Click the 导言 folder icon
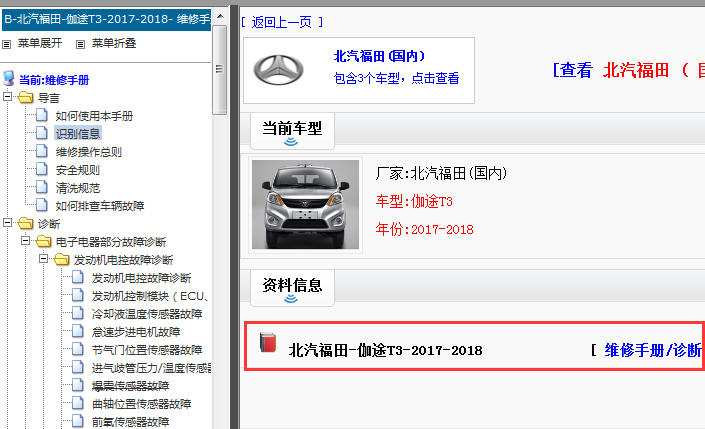Image resolution: width=705 pixels, height=429 pixels. tap(26, 97)
